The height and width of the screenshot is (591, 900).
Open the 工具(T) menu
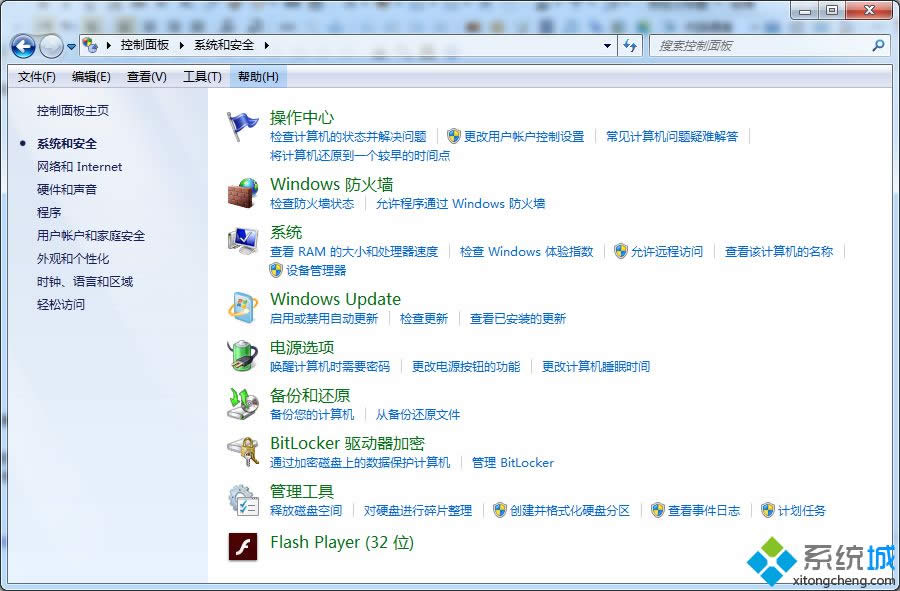point(203,77)
